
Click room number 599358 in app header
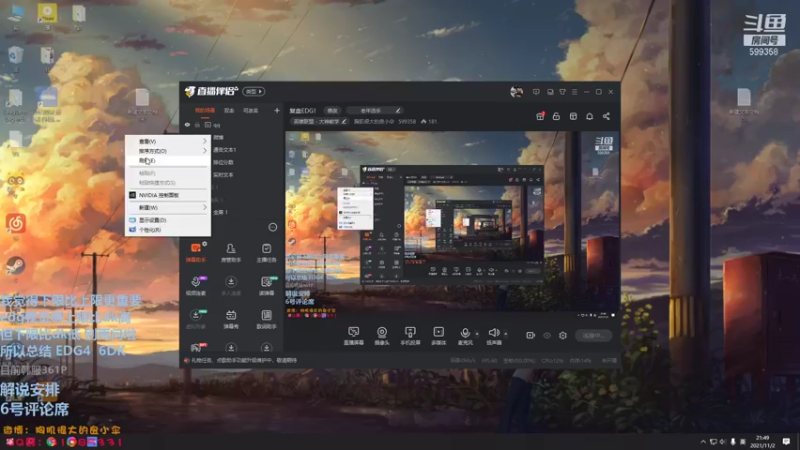[x=407, y=121]
